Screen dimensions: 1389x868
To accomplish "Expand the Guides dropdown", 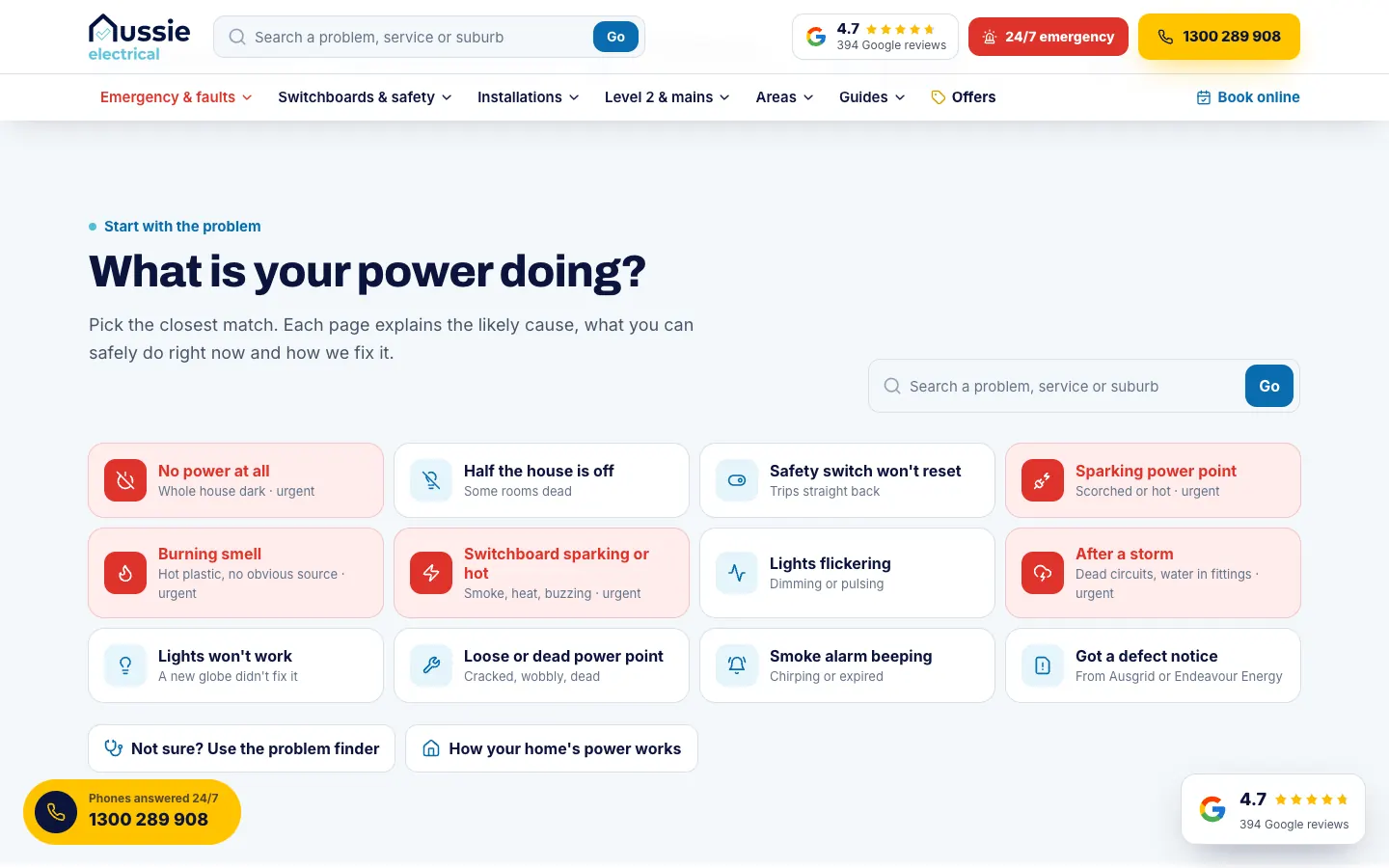I will [872, 97].
